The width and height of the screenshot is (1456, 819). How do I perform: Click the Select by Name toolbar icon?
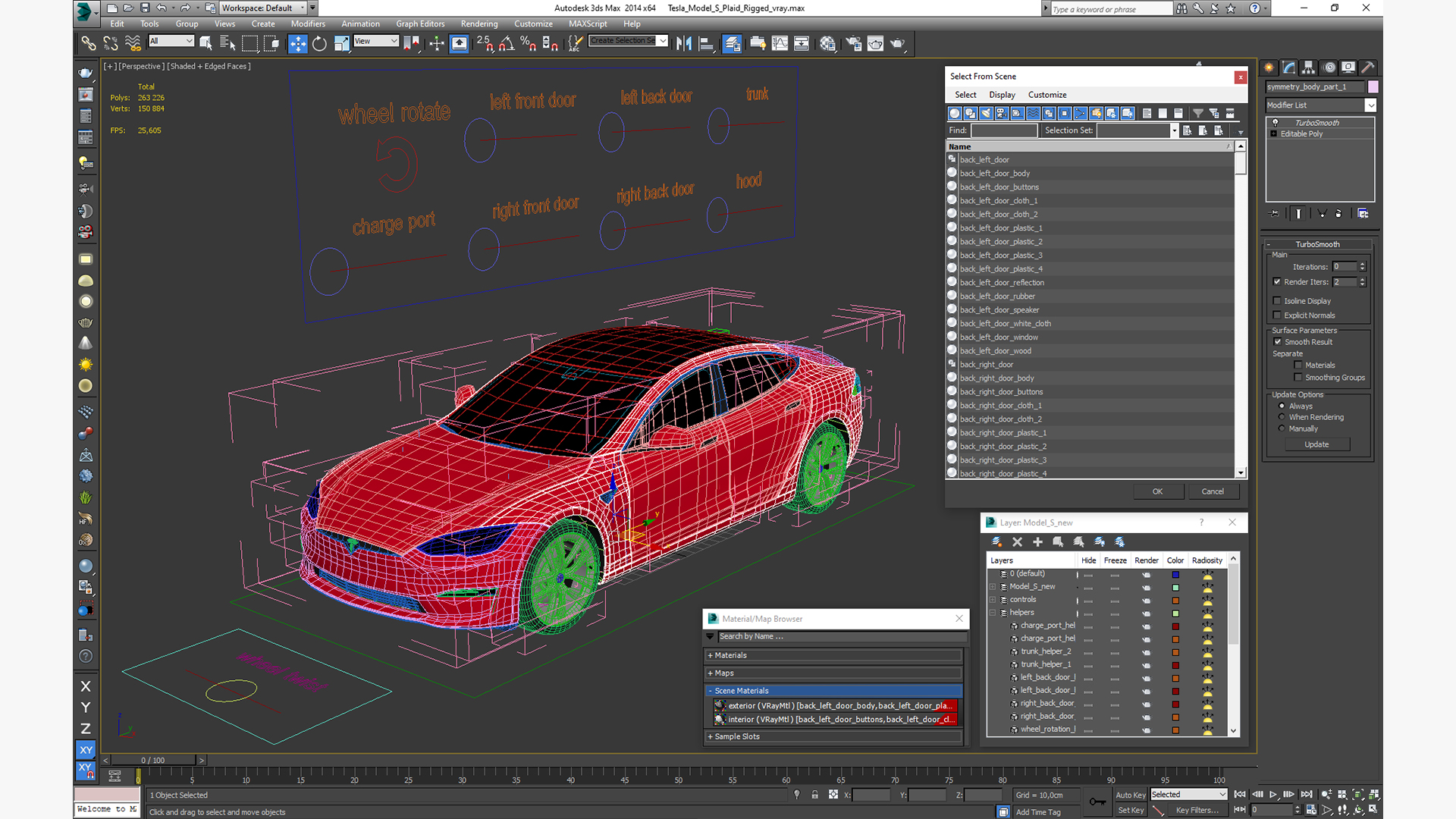click(x=227, y=44)
